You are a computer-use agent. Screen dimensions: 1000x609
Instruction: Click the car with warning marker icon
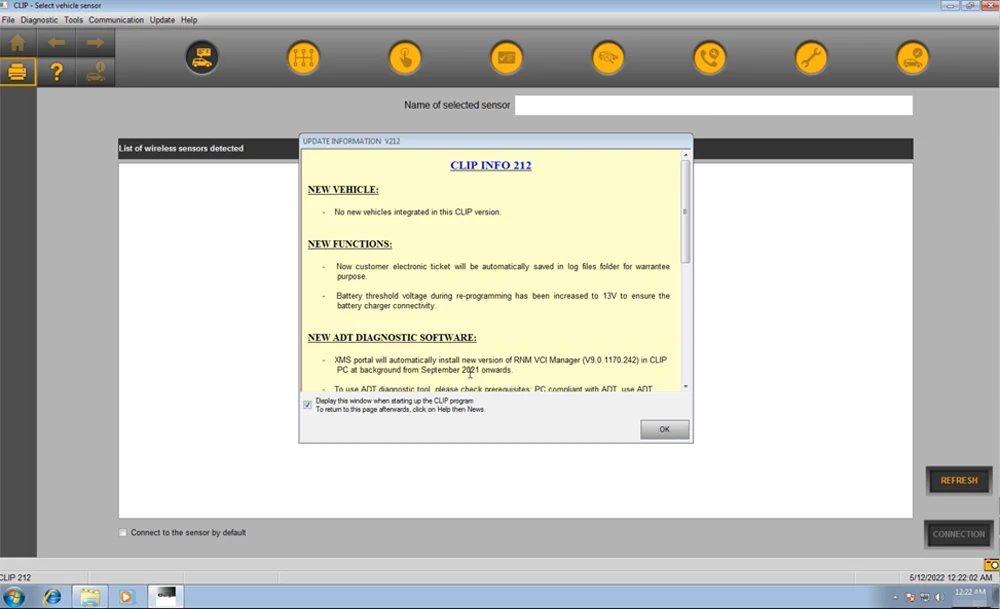pos(95,71)
